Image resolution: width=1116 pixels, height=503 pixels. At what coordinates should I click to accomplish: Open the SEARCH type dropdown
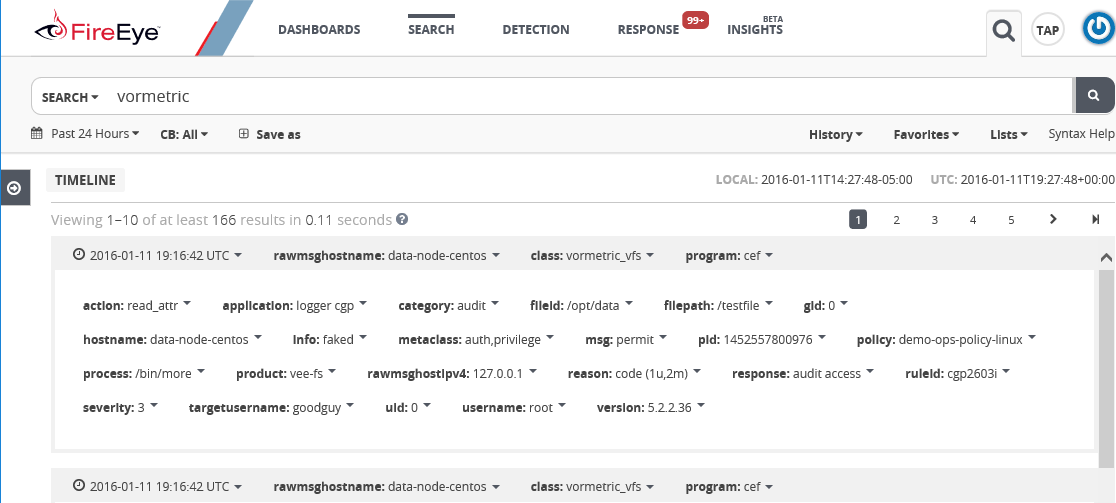(70, 97)
